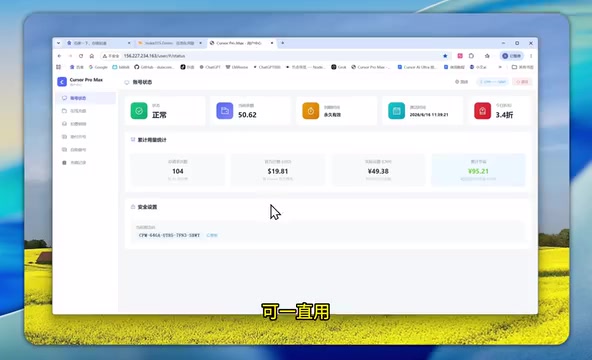The width and height of the screenshot is (592, 360).
Task: Click the 累计用量统计 section heading
Action: tap(152, 140)
